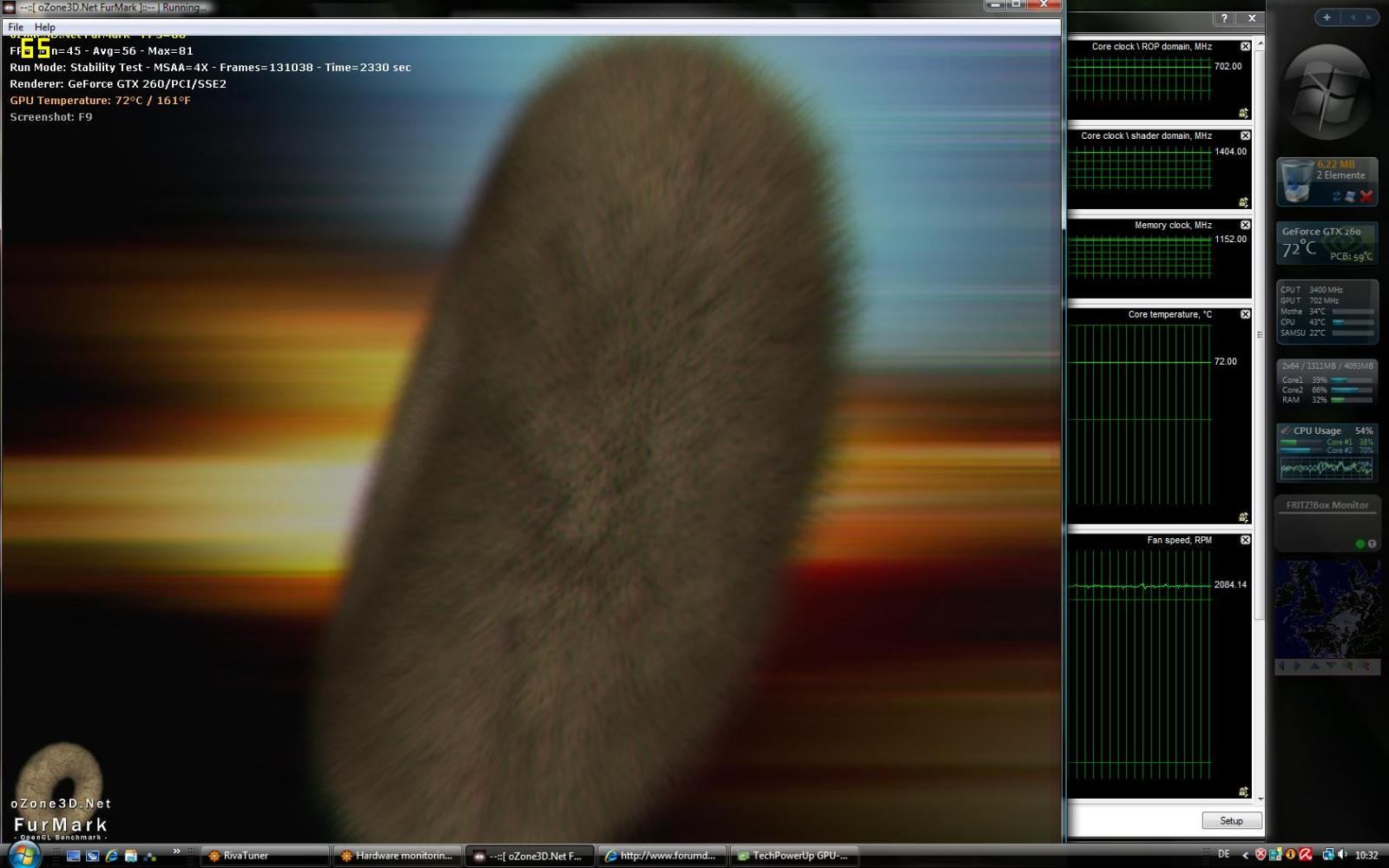The width and height of the screenshot is (1389, 868).
Task: Close the Core temperature graph
Action: coord(1245,315)
